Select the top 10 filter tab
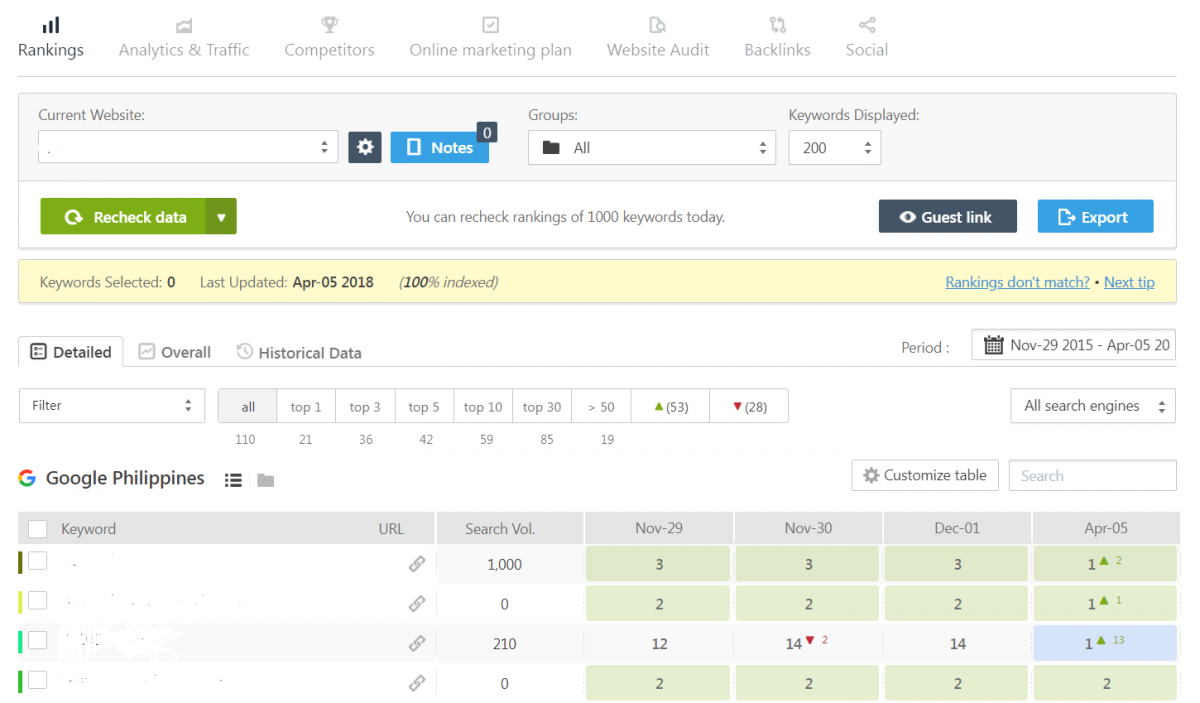1200x703 pixels. (x=483, y=407)
